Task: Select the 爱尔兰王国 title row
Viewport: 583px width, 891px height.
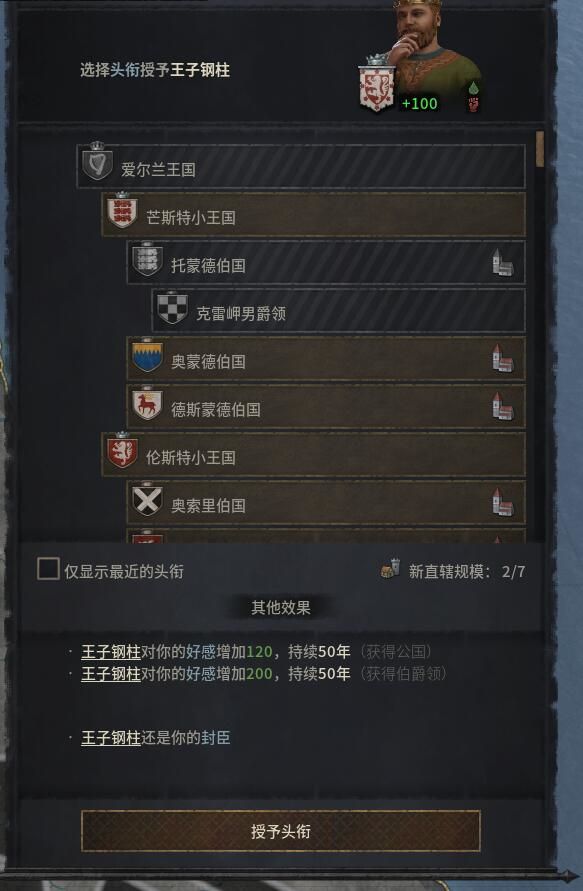Action: (x=301, y=166)
